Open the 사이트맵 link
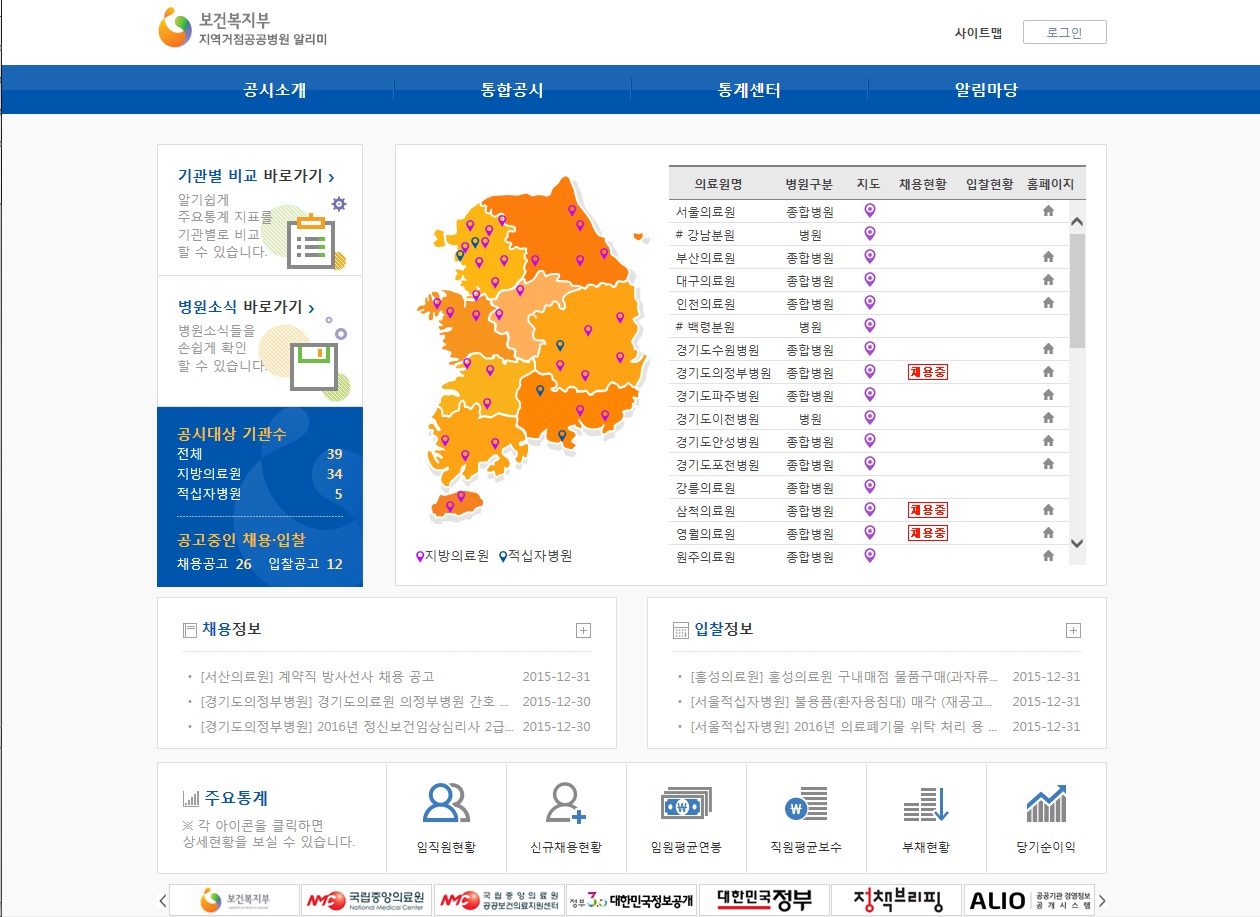The width and height of the screenshot is (1260, 917). coord(978,32)
